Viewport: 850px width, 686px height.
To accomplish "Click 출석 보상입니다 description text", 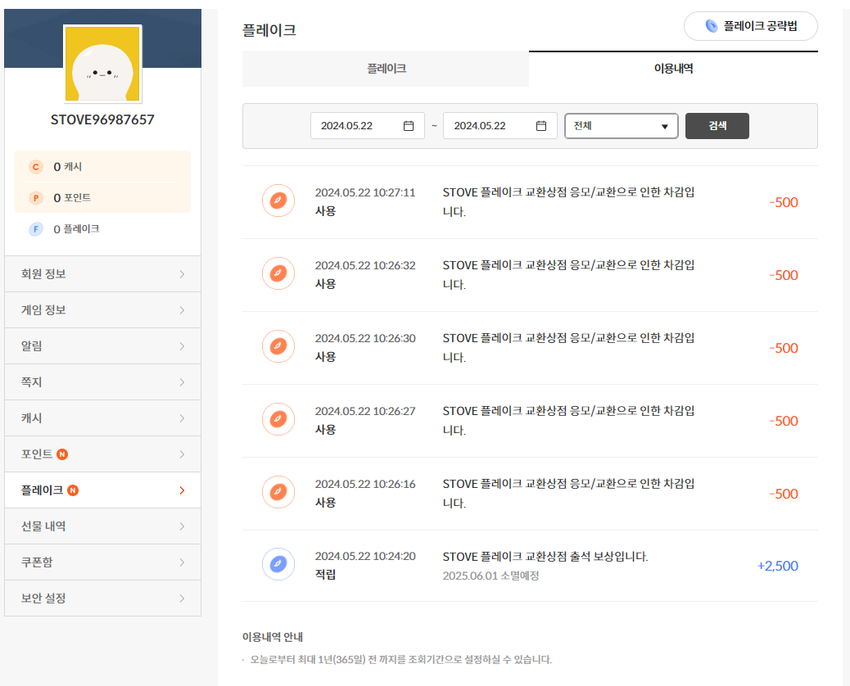I will tap(545, 557).
